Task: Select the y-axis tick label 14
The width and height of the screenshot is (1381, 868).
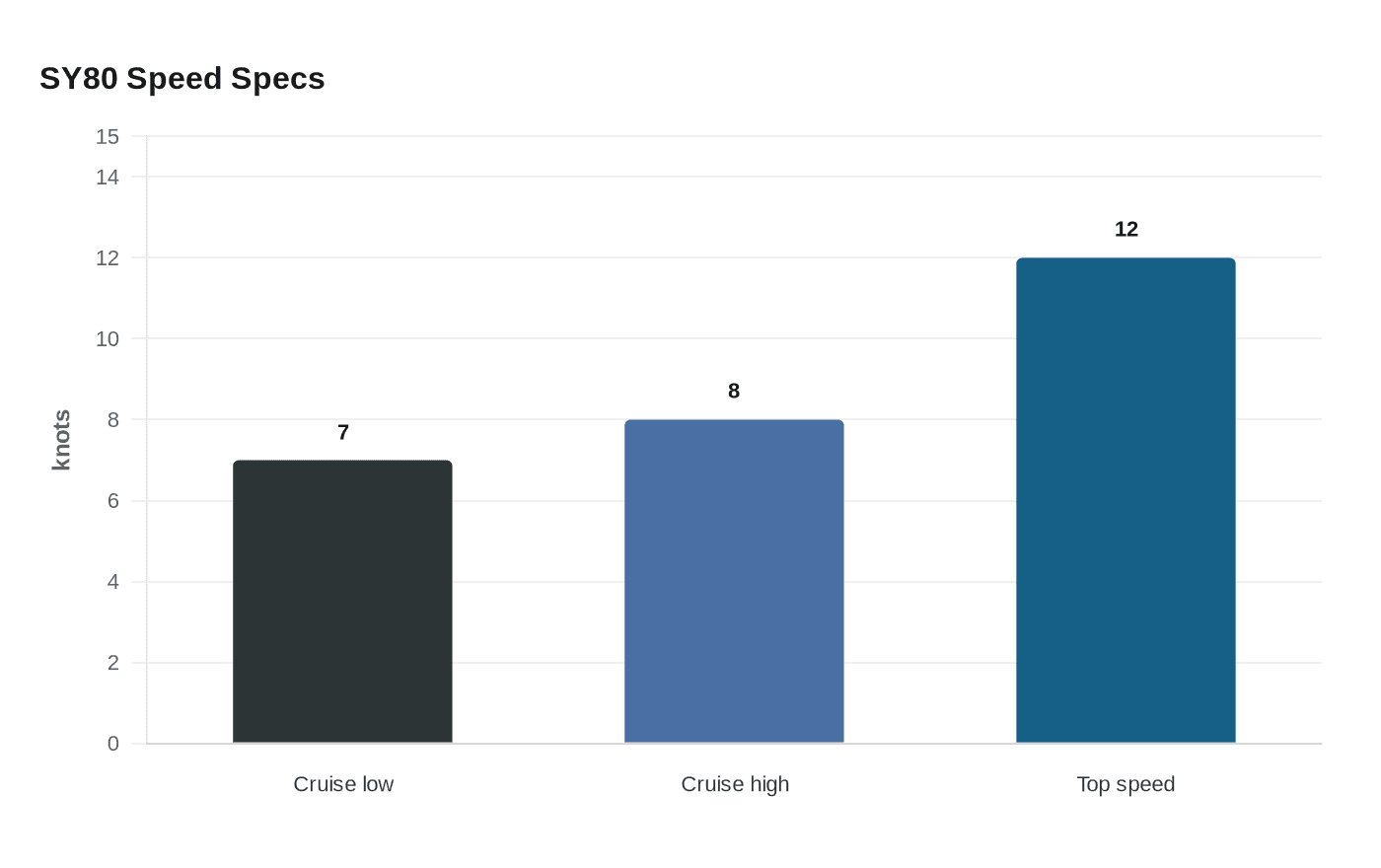Action: click(108, 178)
